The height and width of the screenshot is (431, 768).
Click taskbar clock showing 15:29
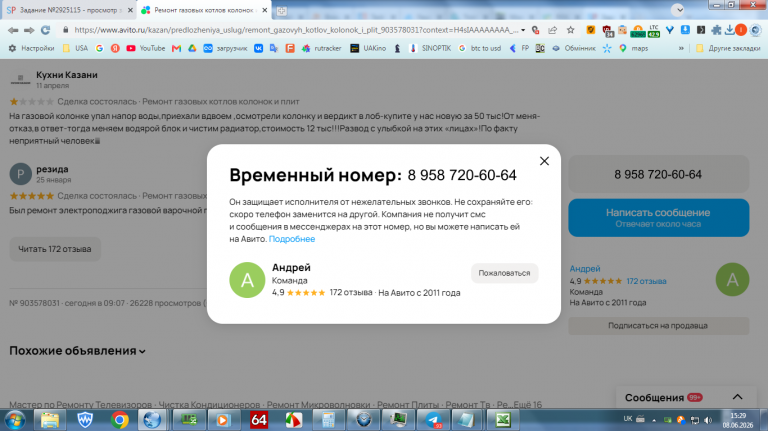point(738,420)
